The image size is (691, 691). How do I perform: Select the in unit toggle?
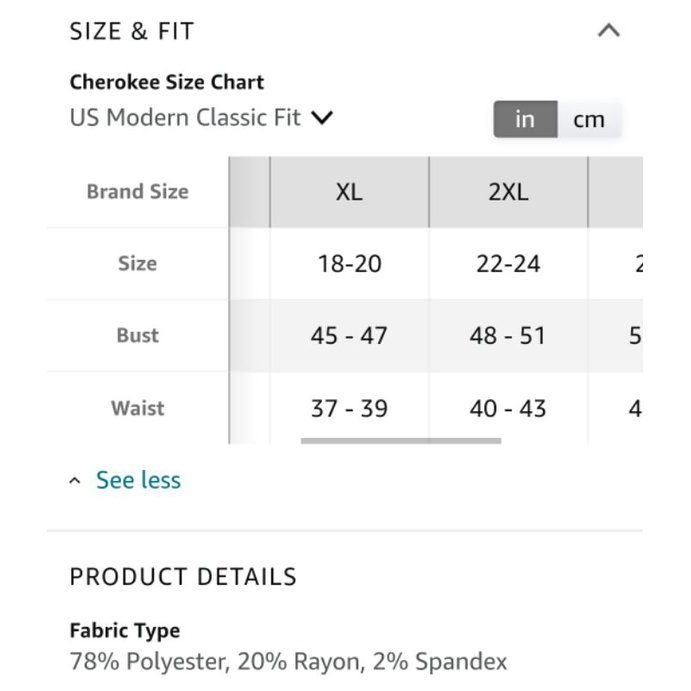[x=525, y=119]
